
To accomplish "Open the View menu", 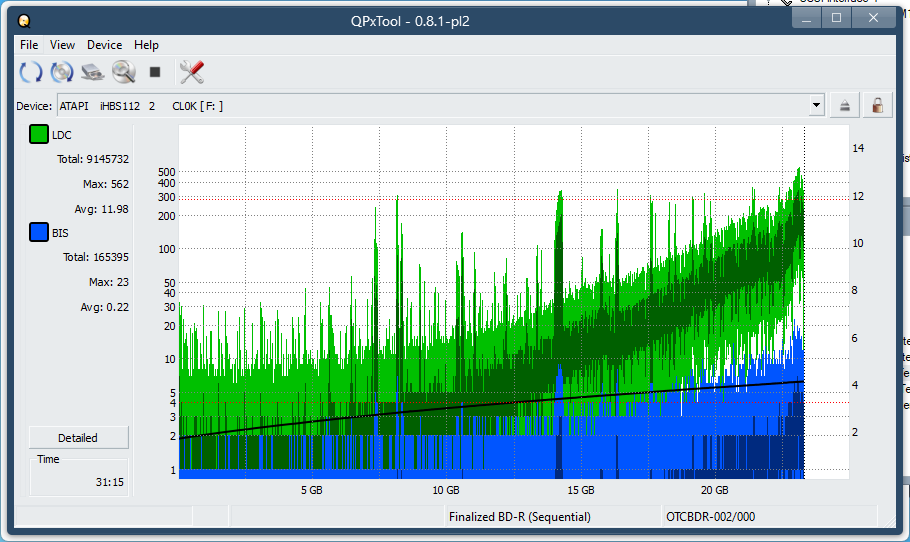I will [62, 45].
